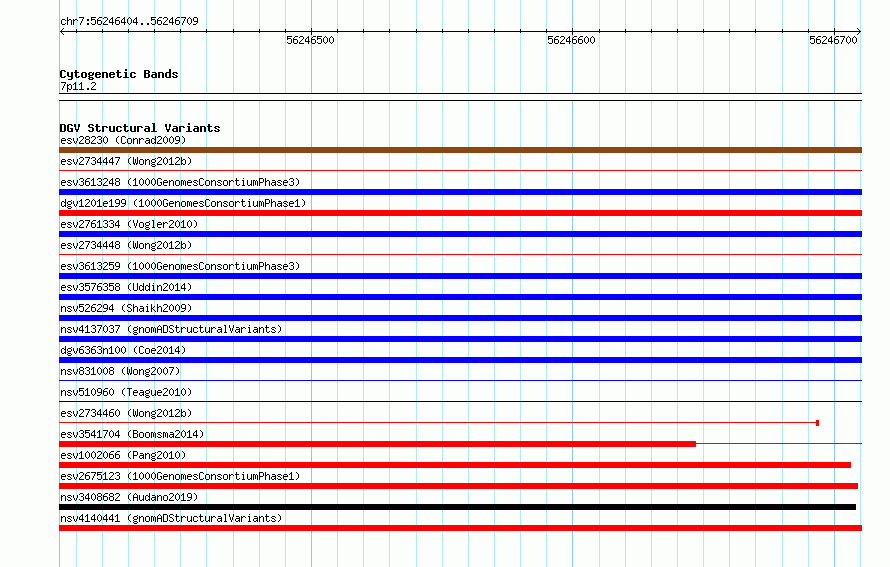The width and height of the screenshot is (890, 567).
Task: Select the red esv2675123 variant bar
Action: click(459, 486)
